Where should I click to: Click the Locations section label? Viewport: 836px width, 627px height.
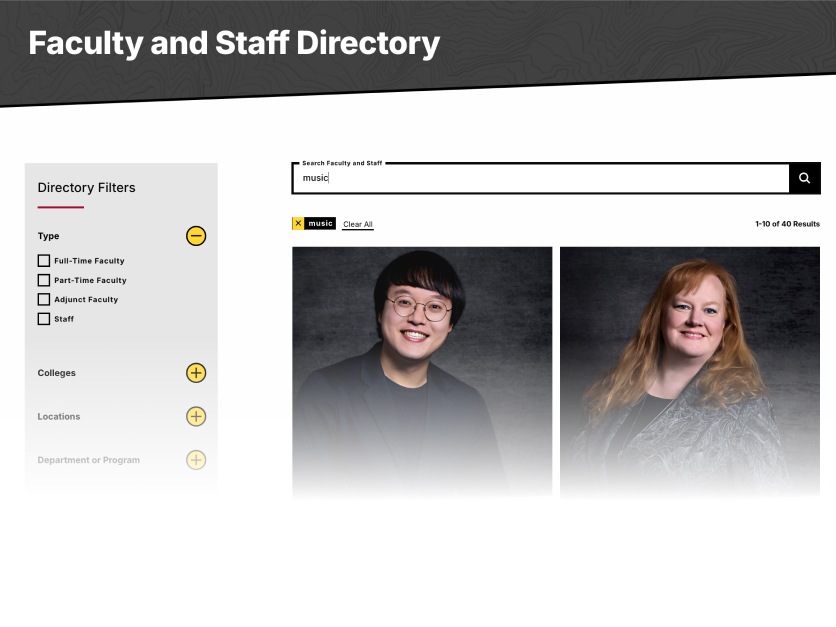[59, 416]
